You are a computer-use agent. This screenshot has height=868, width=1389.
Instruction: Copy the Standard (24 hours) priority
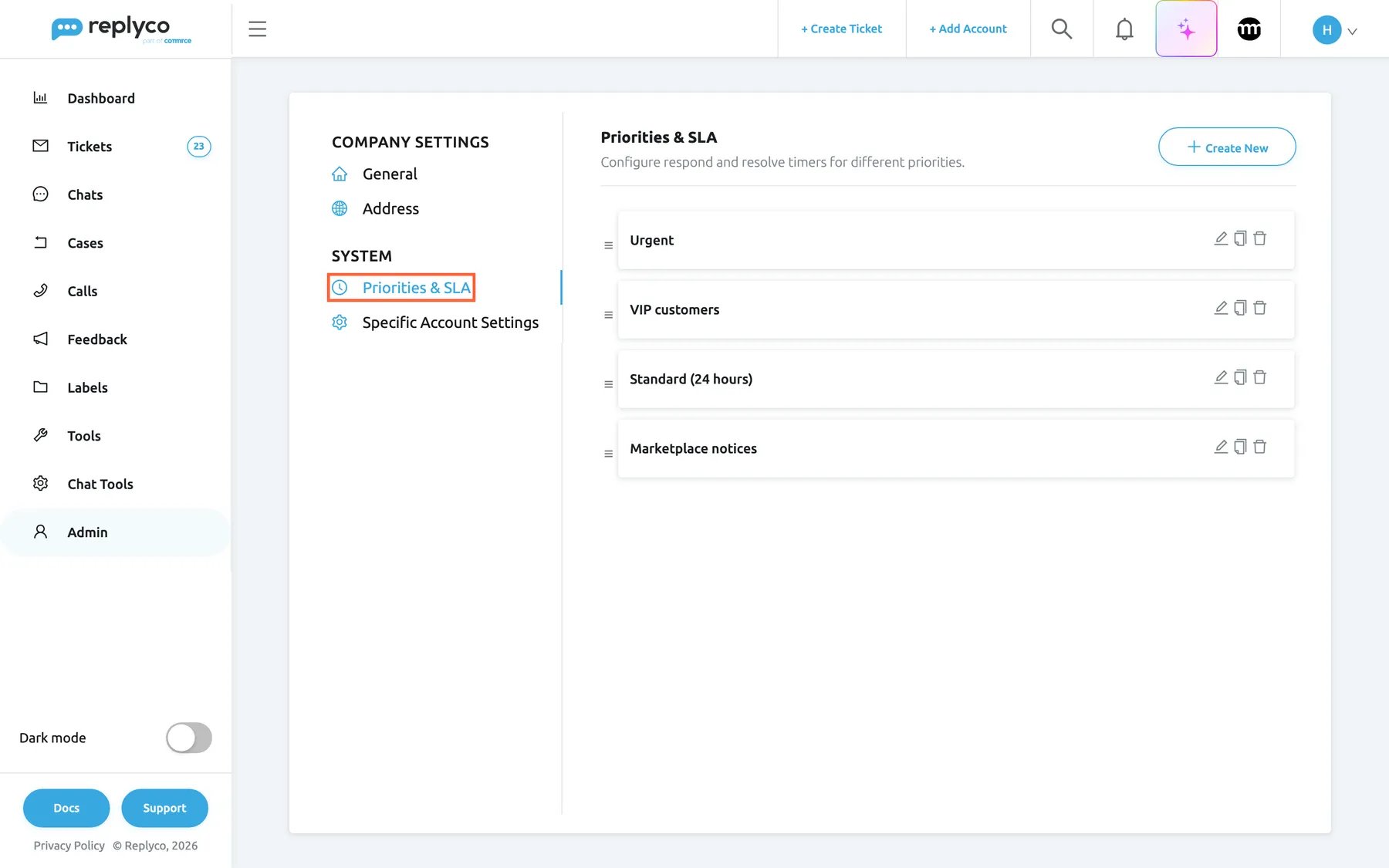coord(1240,377)
